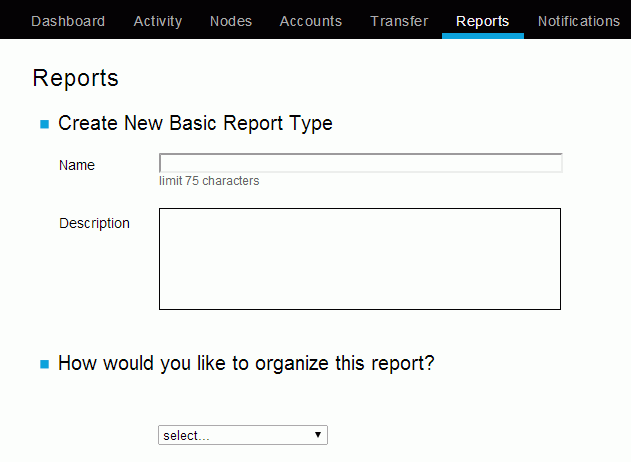The height and width of the screenshot is (462, 631).
Task: Click the arrow on the 'select...' dropdown
Action: (x=318, y=435)
